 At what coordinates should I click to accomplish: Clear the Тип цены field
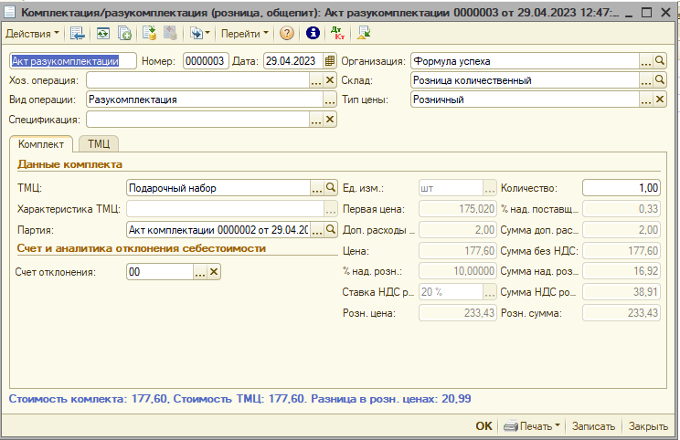coord(659,100)
